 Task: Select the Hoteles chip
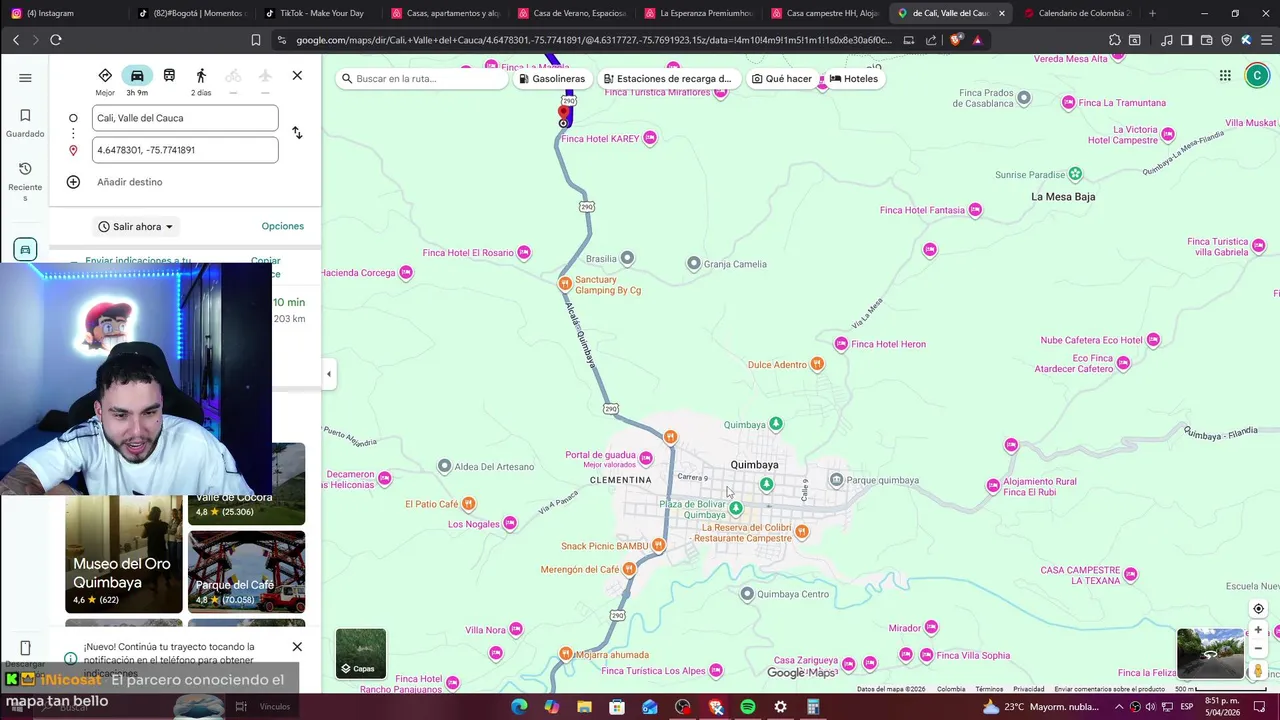[853, 79]
